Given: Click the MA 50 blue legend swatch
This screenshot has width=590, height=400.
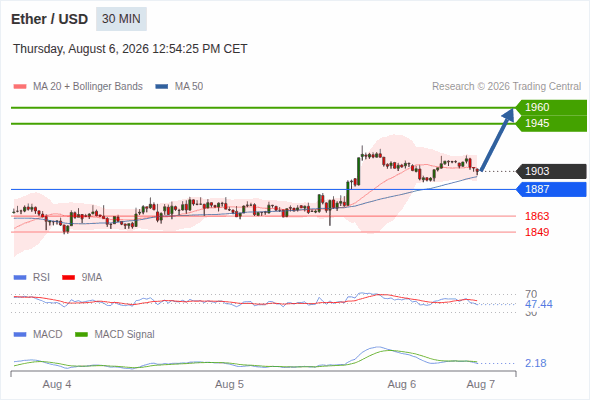Looking at the screenshot, I should click(x=162, y=87).
